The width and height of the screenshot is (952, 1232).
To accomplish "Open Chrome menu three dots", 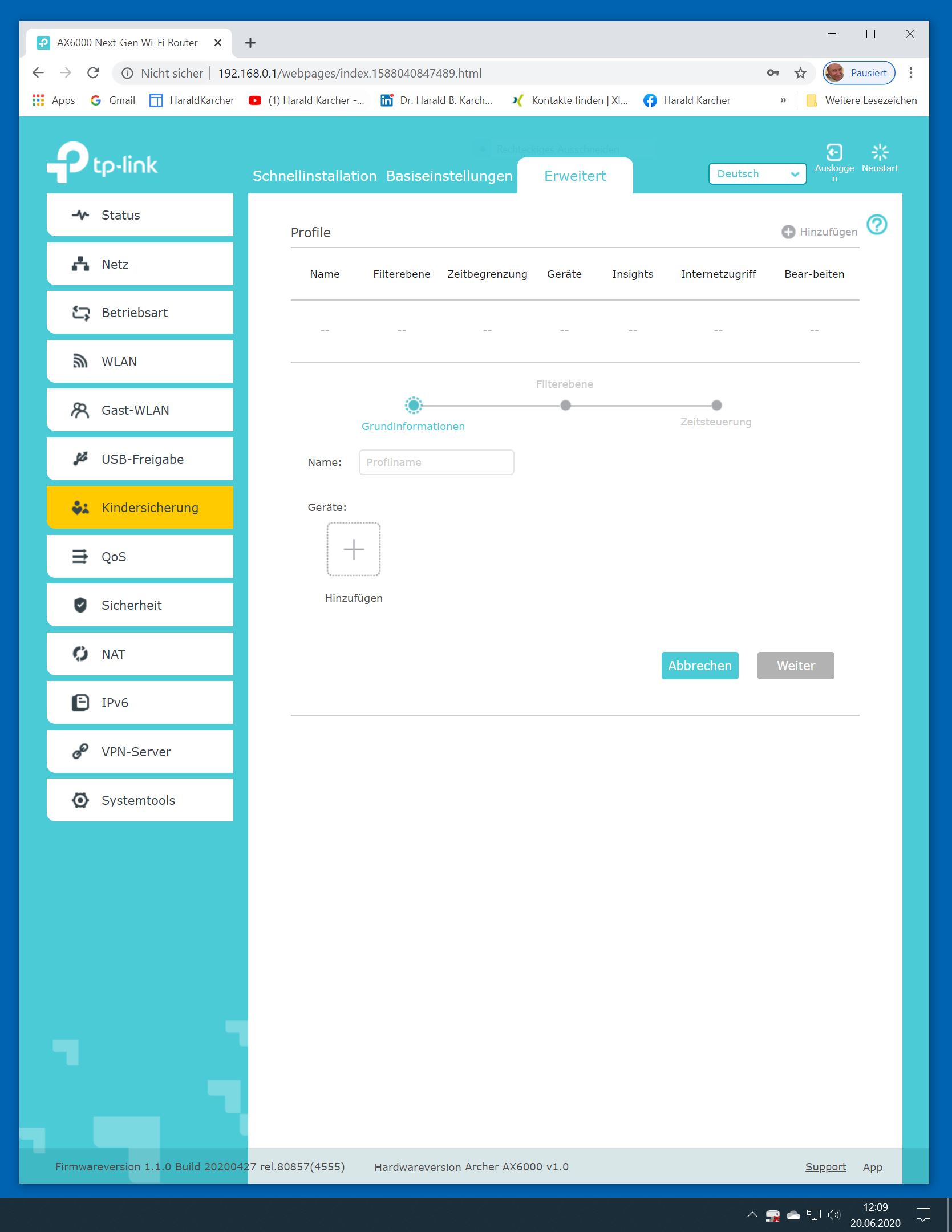I will pyautogui.click(x=911, y=73).
